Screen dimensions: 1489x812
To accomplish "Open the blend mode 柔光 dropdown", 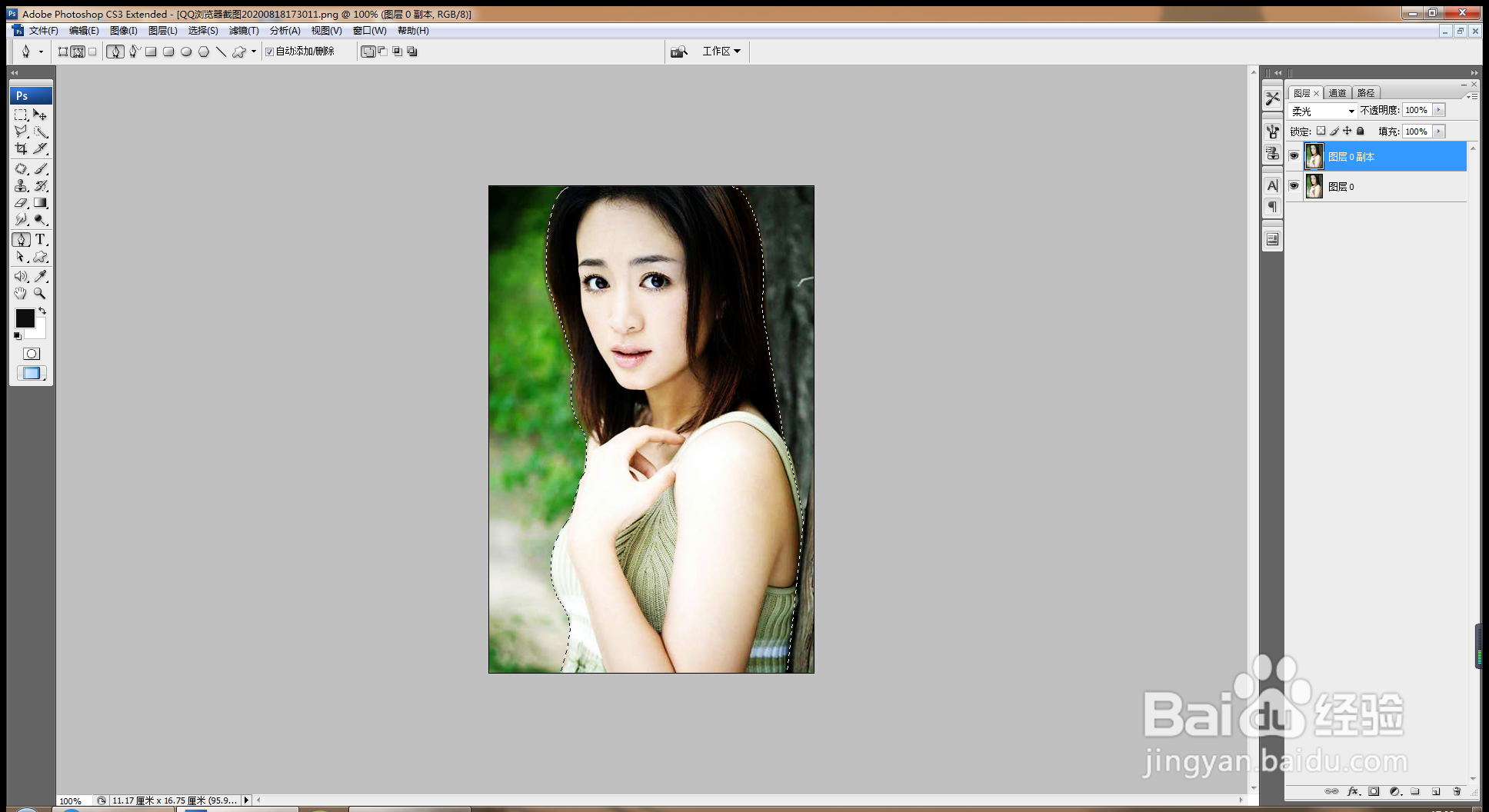I will click(x=1322, y=111).
